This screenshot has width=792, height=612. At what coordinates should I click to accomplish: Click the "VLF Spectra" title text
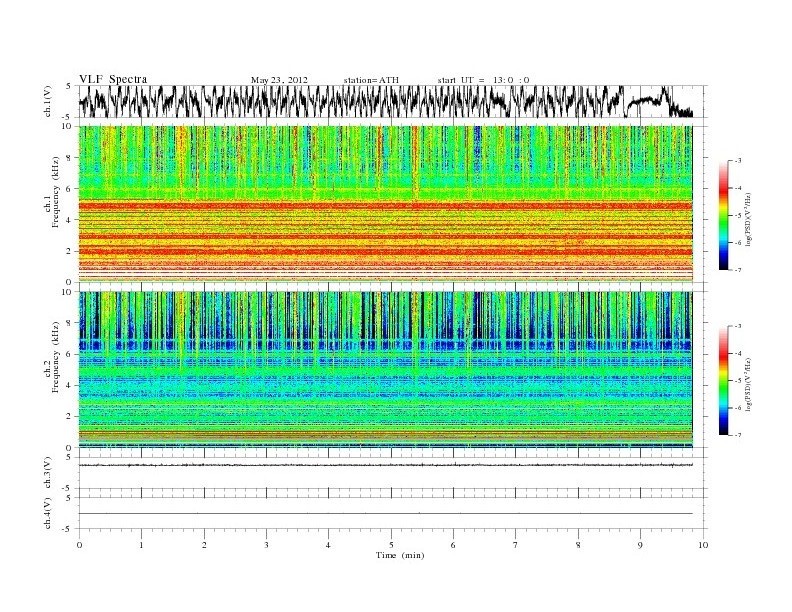(113, 79)
